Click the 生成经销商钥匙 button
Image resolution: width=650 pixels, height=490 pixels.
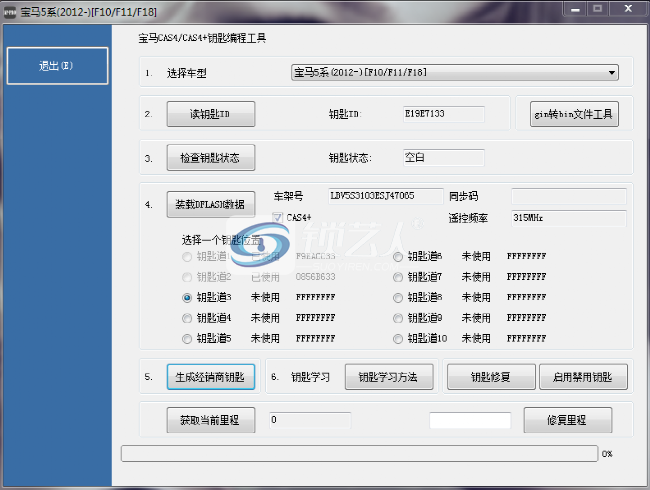pyautogui.click(x=211, y=377)
